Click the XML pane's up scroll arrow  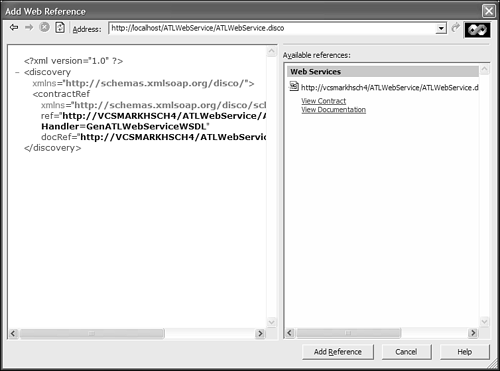[272, 51]
